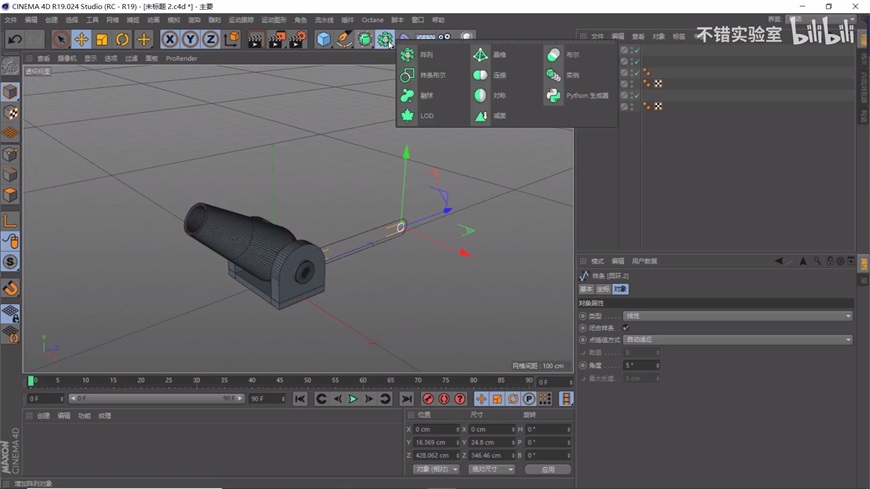Open the Octane menu
The height and width of the screenshot is (489, 870).
(372, 20)
